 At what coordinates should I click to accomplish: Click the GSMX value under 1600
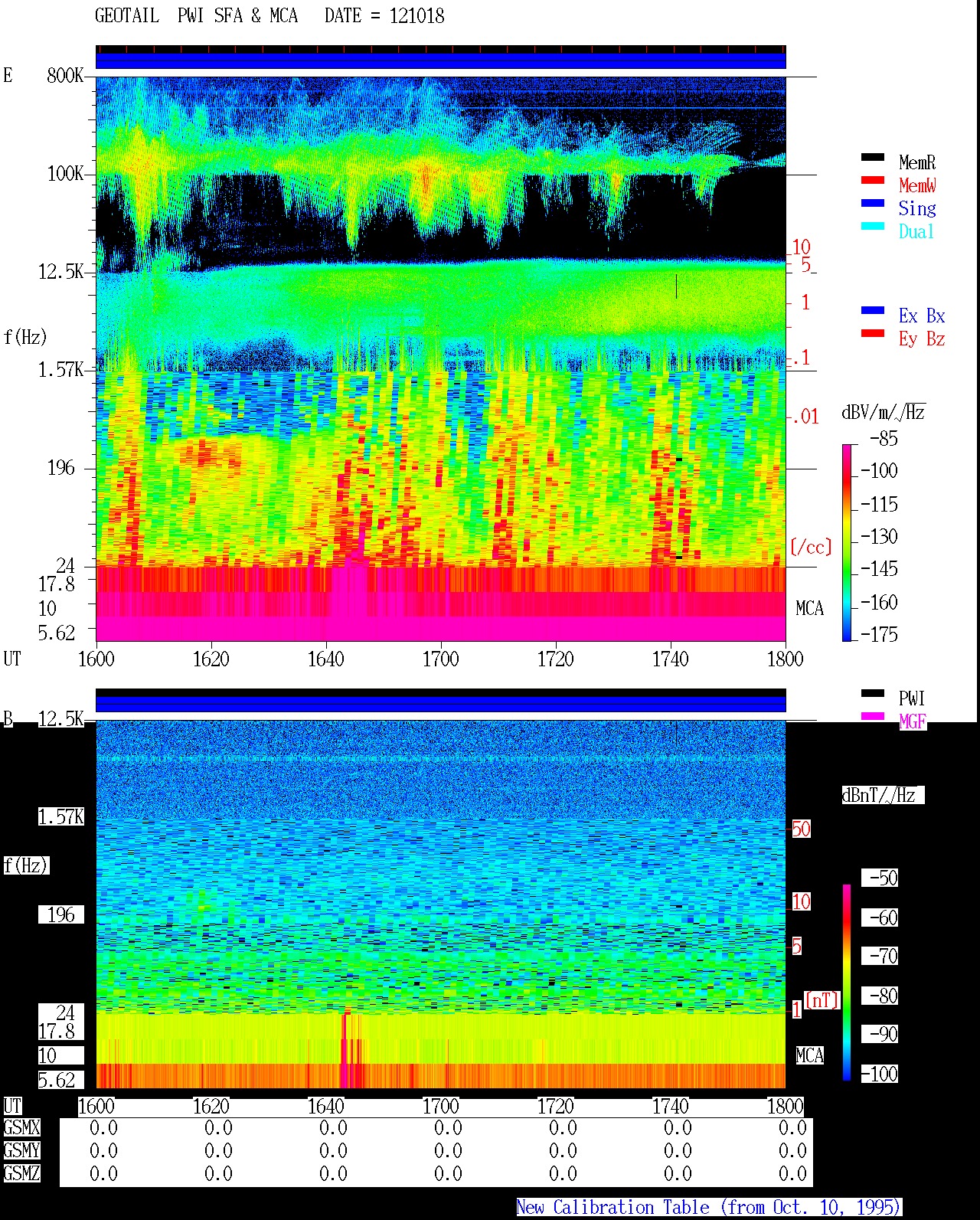103,1127
